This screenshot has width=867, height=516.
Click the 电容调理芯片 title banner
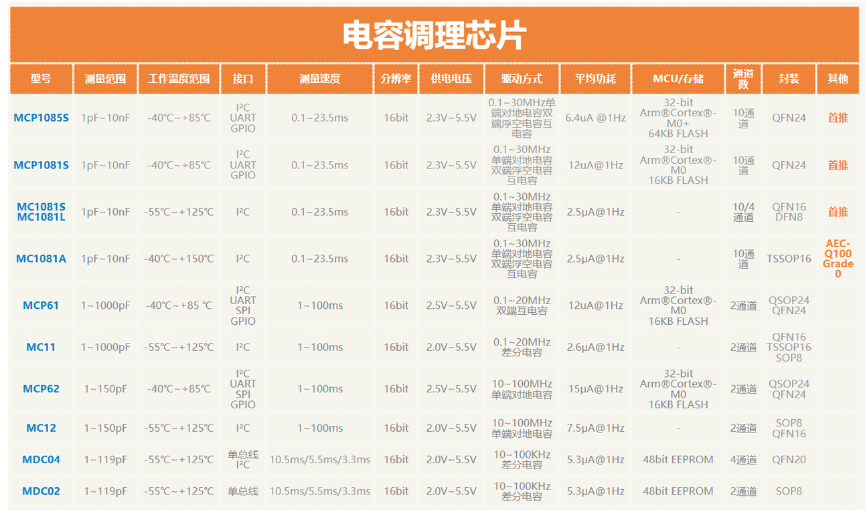[434, 35]
